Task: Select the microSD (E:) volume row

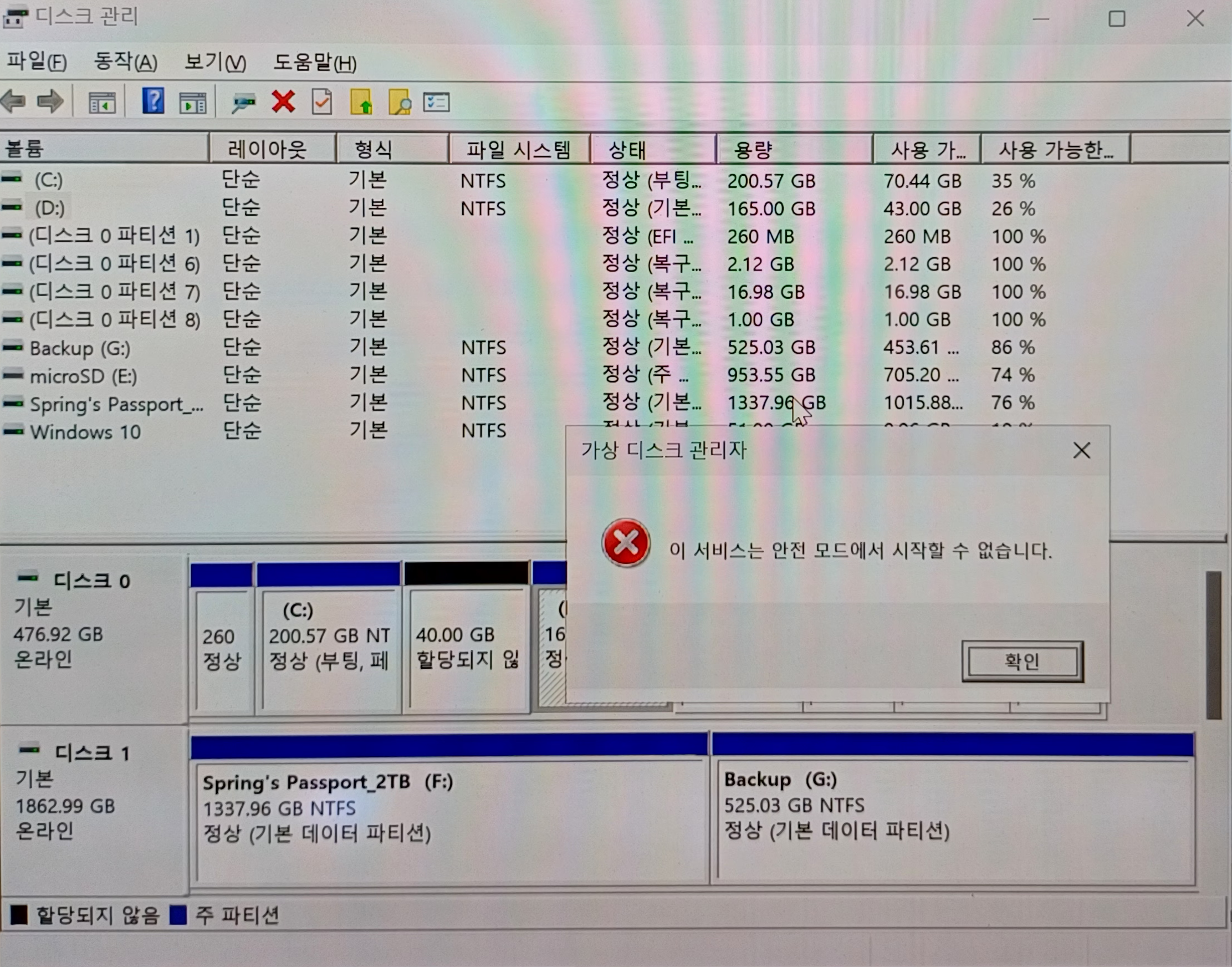Action: pos(83,376)
